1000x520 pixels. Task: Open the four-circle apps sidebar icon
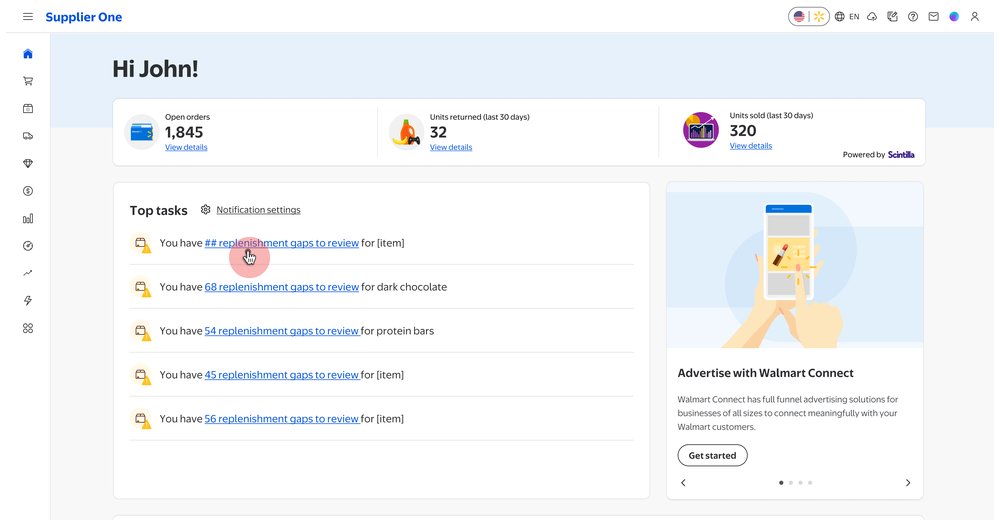[28, 328]
